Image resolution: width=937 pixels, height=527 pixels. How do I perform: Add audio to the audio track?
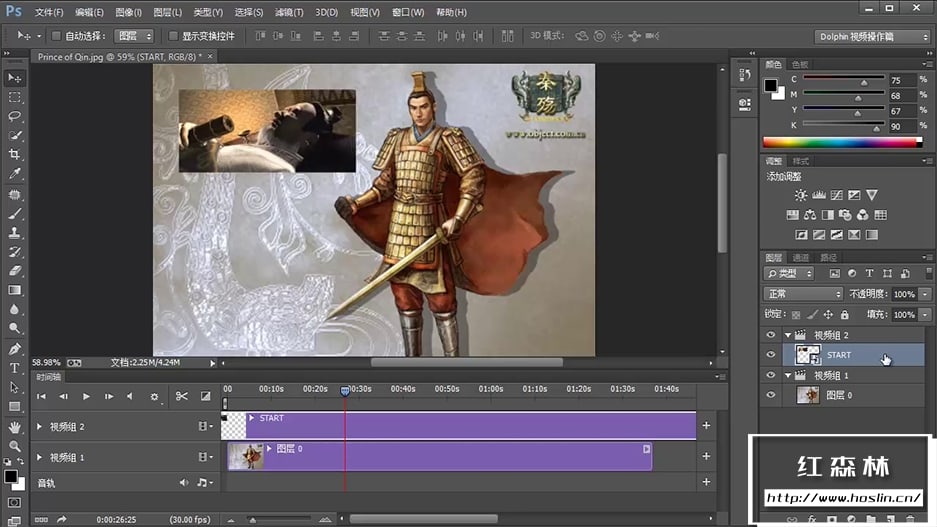(706, 482)
